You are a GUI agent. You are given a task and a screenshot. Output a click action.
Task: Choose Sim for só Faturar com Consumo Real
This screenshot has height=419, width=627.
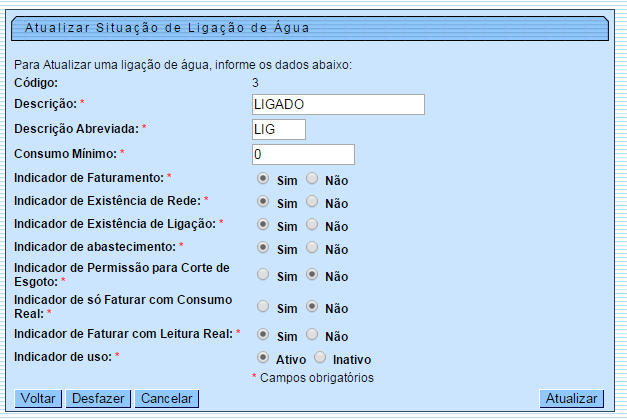click(263, 307)
